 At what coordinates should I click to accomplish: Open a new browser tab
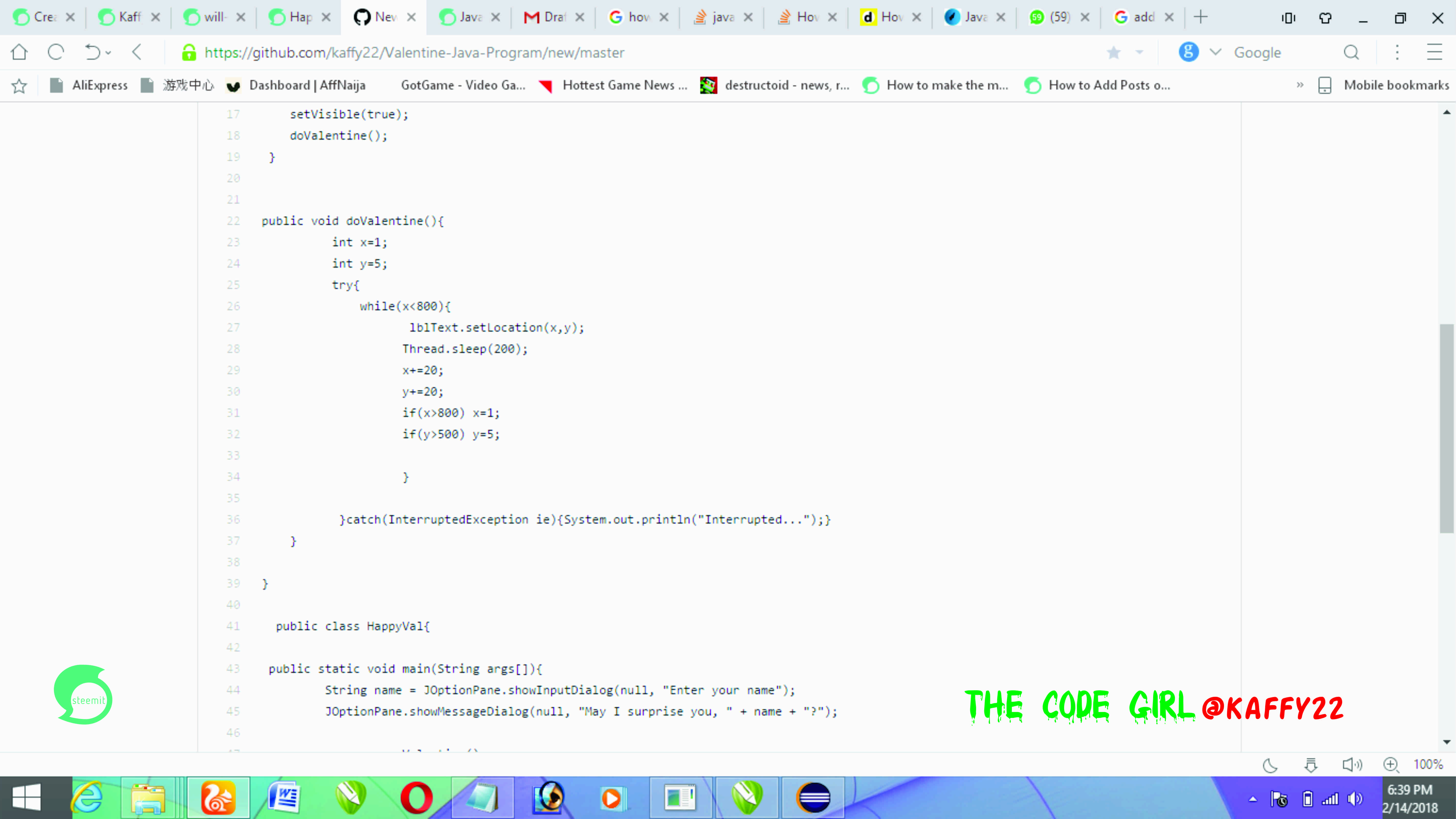[1200, 17]
